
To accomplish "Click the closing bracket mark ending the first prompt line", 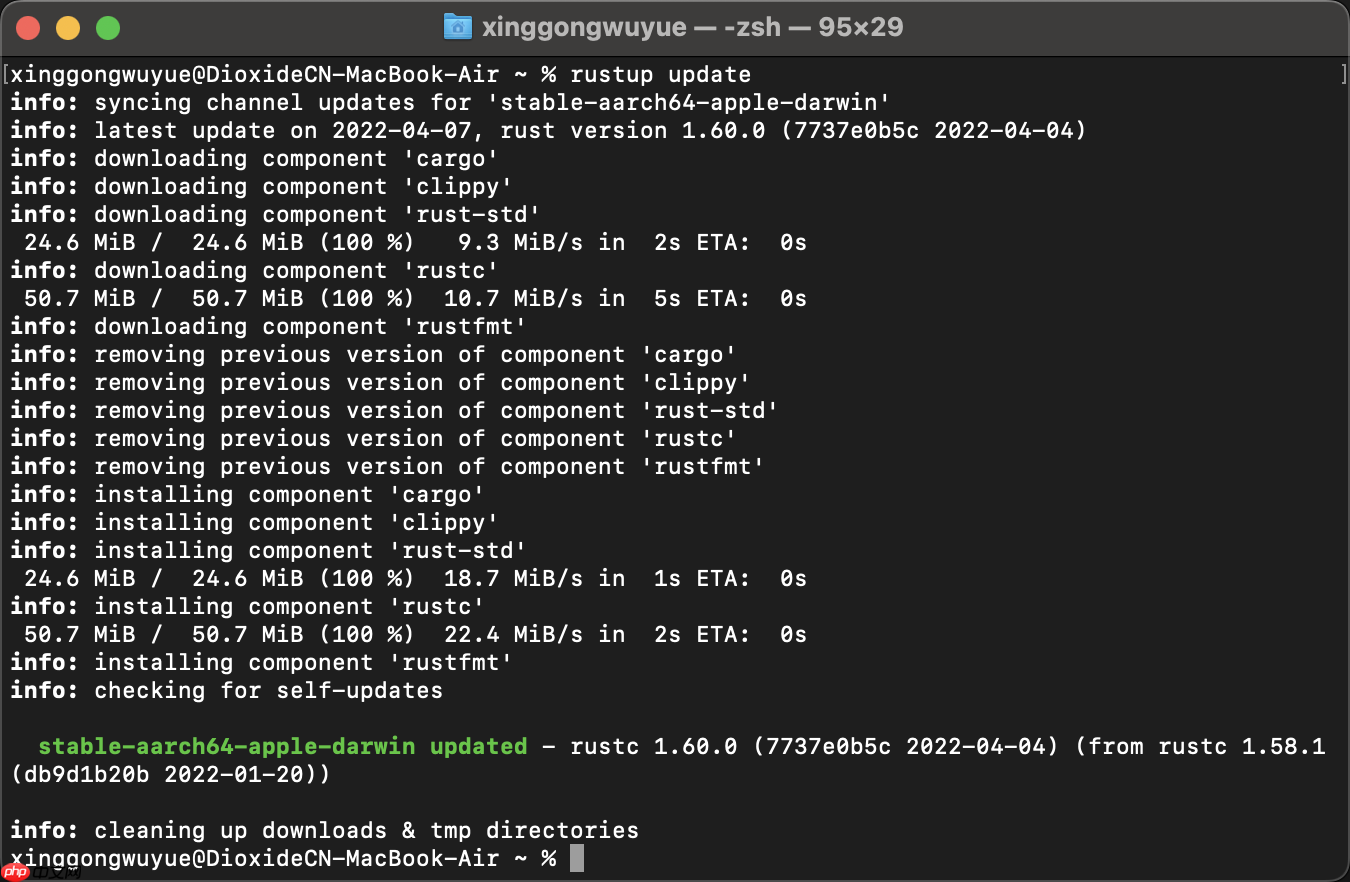I will tap(1343, 75).
